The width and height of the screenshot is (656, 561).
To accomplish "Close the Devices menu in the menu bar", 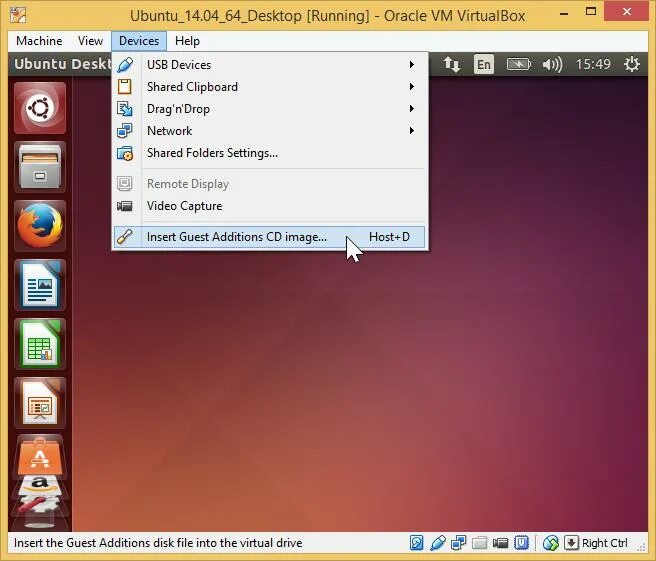I will pyautogui.click(x=139, y=41).
